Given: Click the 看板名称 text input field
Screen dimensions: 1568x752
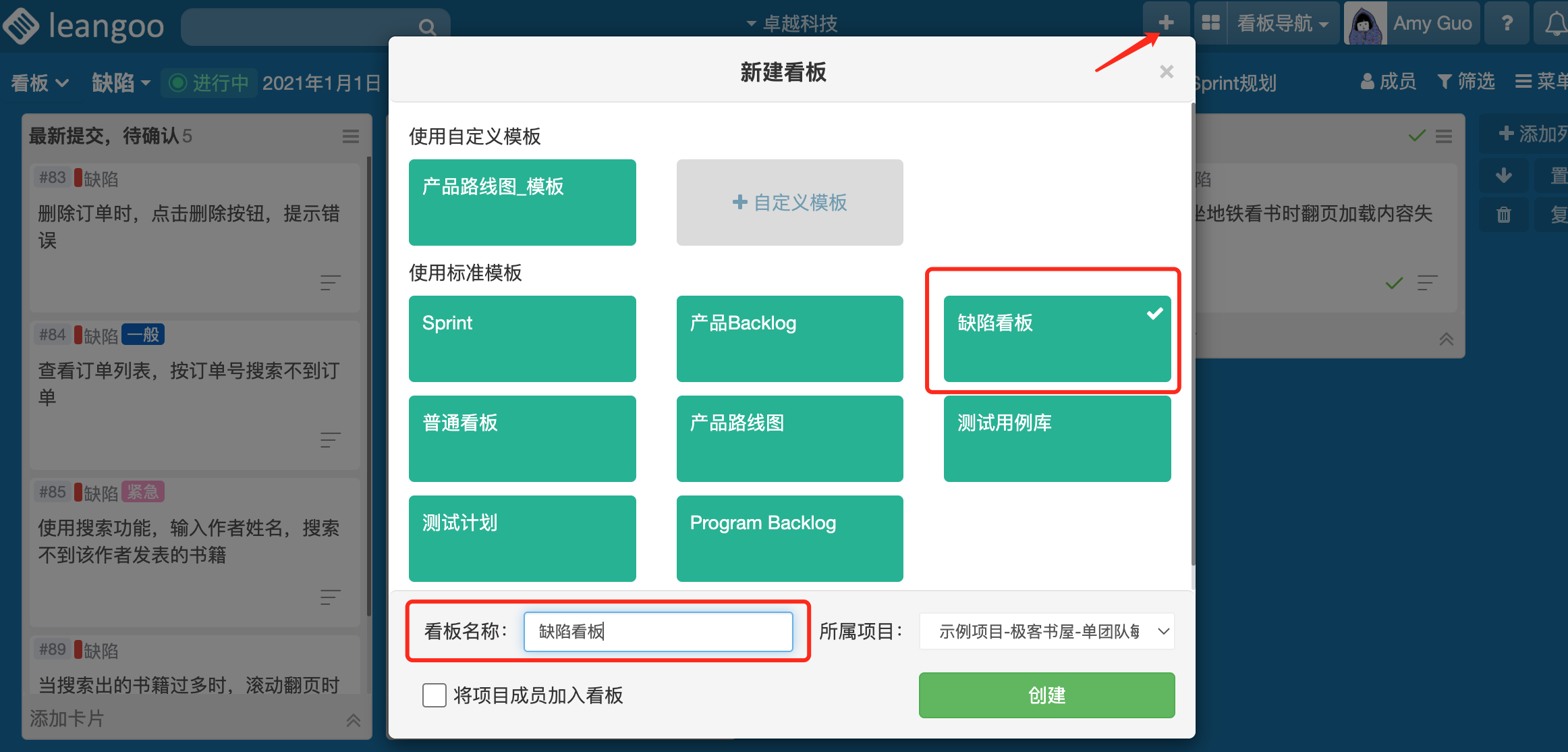Looking at the screenshot, I should click(658, 631).
